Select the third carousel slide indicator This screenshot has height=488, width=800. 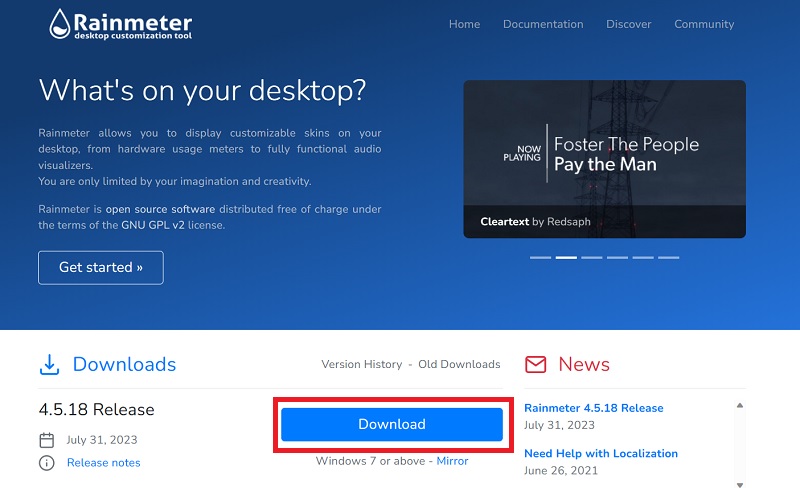pyautogui.click(x=592, y=258)
